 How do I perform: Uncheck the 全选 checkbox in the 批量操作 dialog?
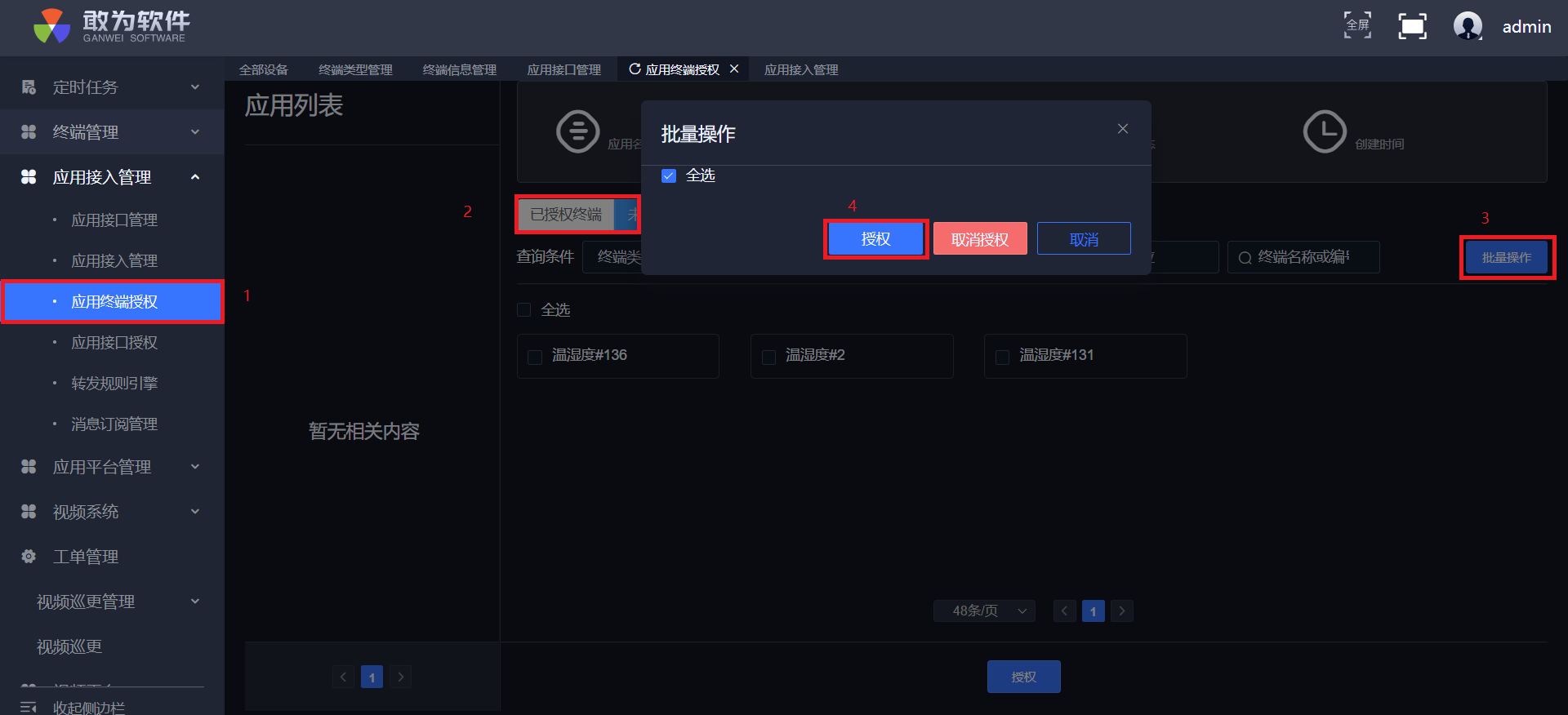669,176
